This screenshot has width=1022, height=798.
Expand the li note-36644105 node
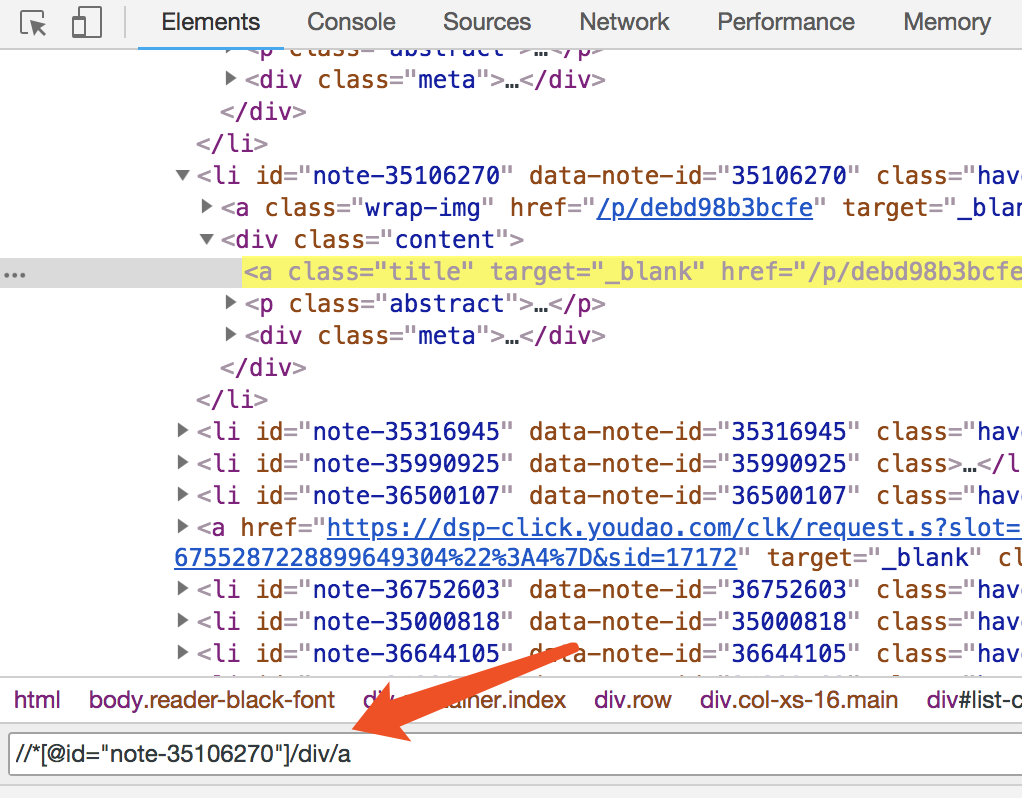click(183, 653)
